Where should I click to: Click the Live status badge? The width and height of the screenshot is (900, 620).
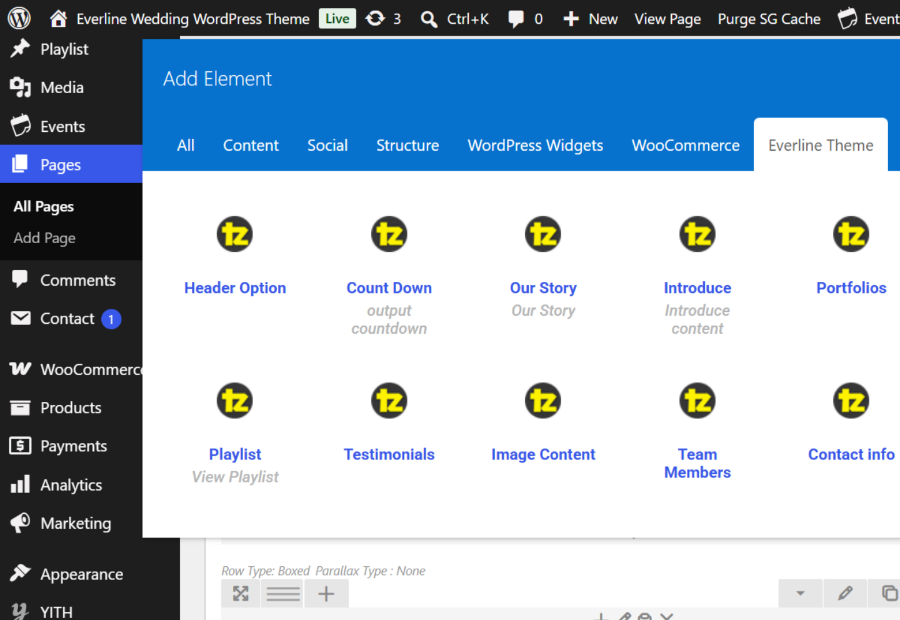[337, 18]
